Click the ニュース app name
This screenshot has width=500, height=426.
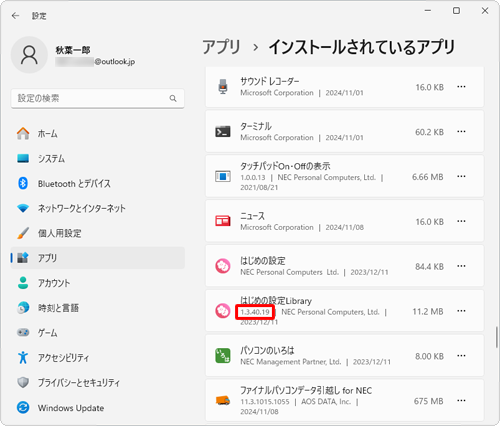[x=252, y=216]
